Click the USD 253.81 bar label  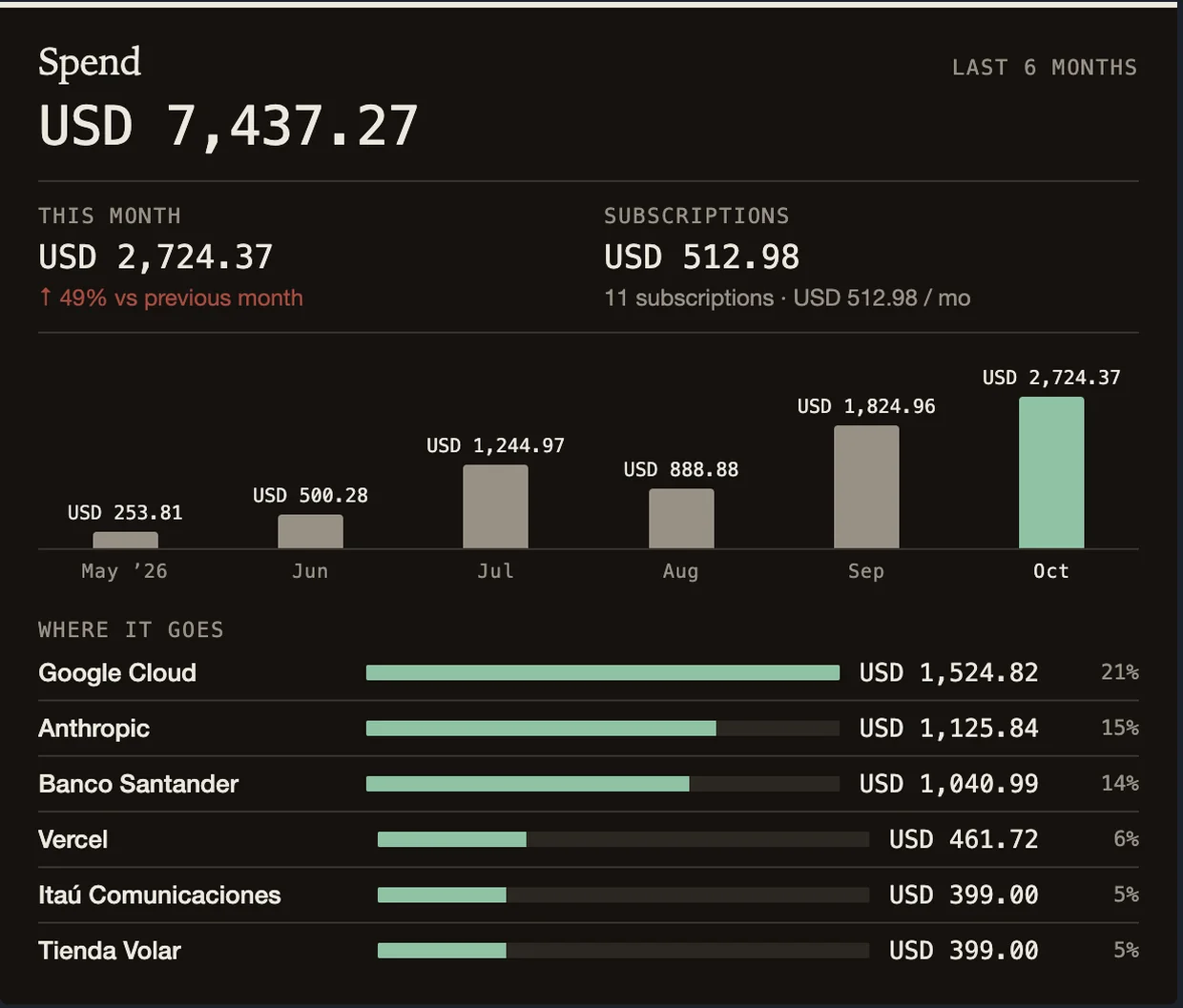[x=125, y=512]
